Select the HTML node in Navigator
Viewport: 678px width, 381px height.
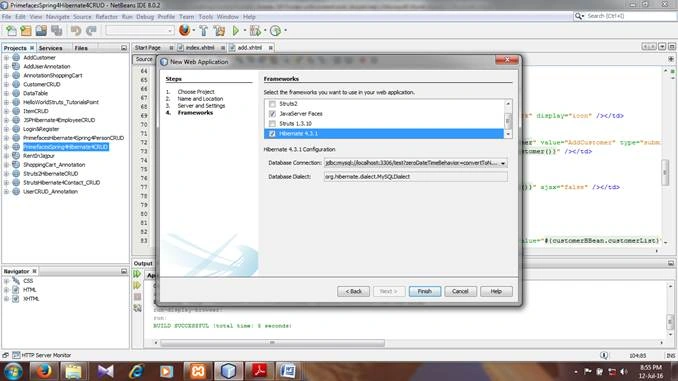point(30,290)
